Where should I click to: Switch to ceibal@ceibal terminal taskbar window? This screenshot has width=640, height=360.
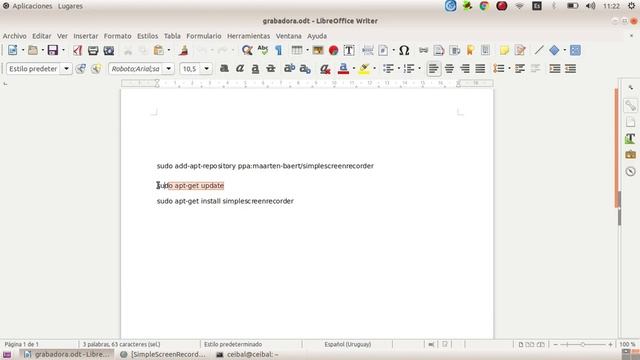tap(247, 354)
